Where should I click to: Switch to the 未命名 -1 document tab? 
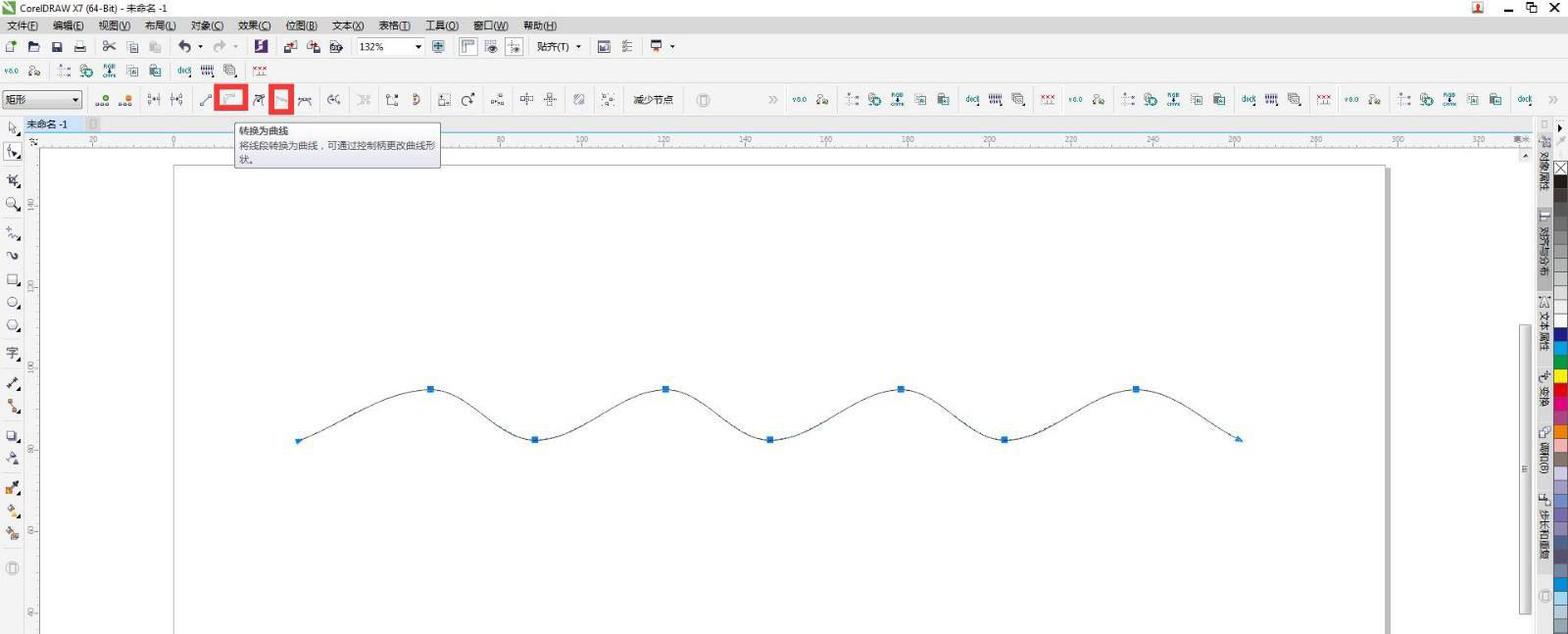(x=47, y=124)
